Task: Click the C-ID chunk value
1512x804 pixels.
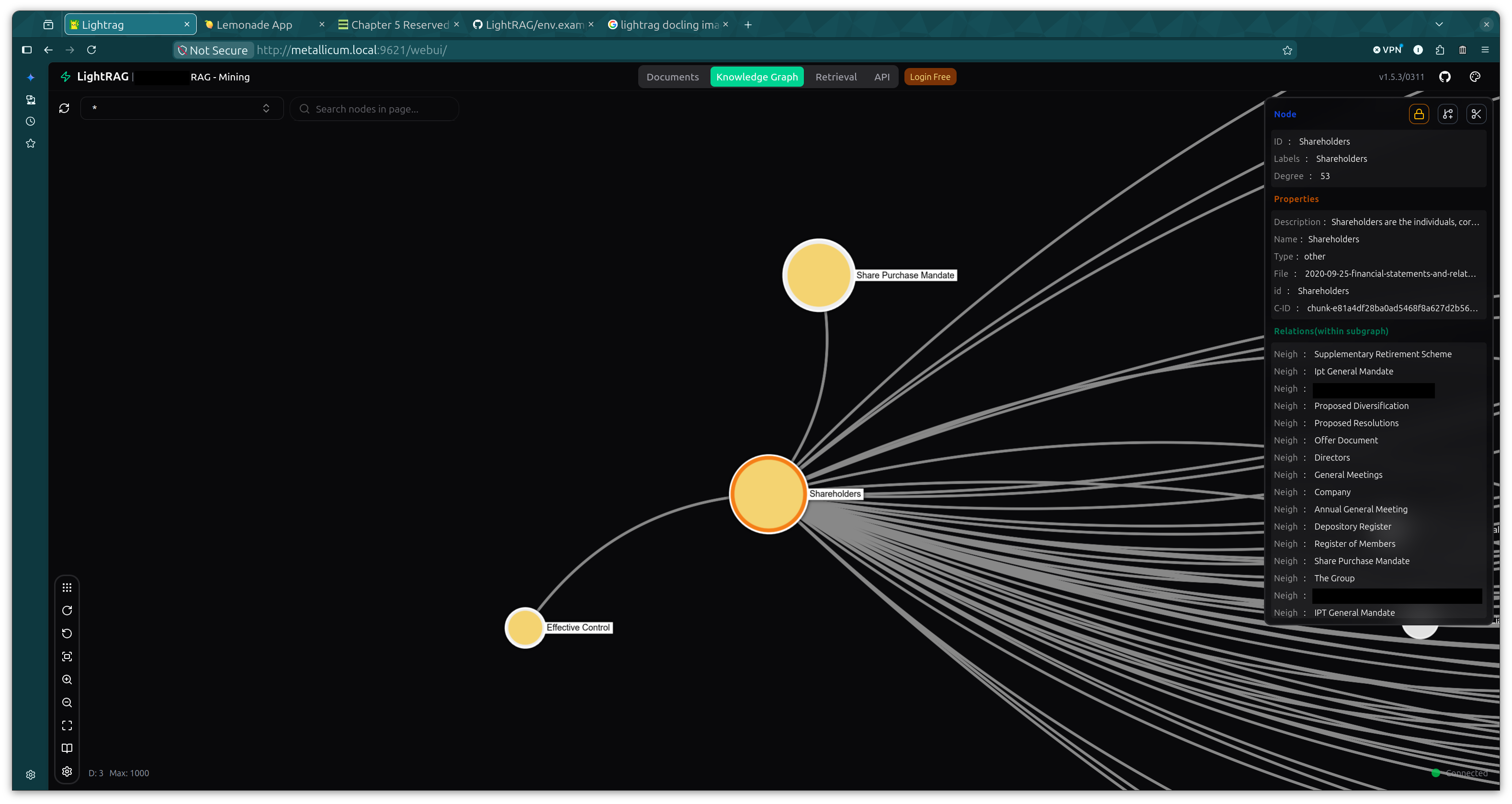Action: point(1392,308)
